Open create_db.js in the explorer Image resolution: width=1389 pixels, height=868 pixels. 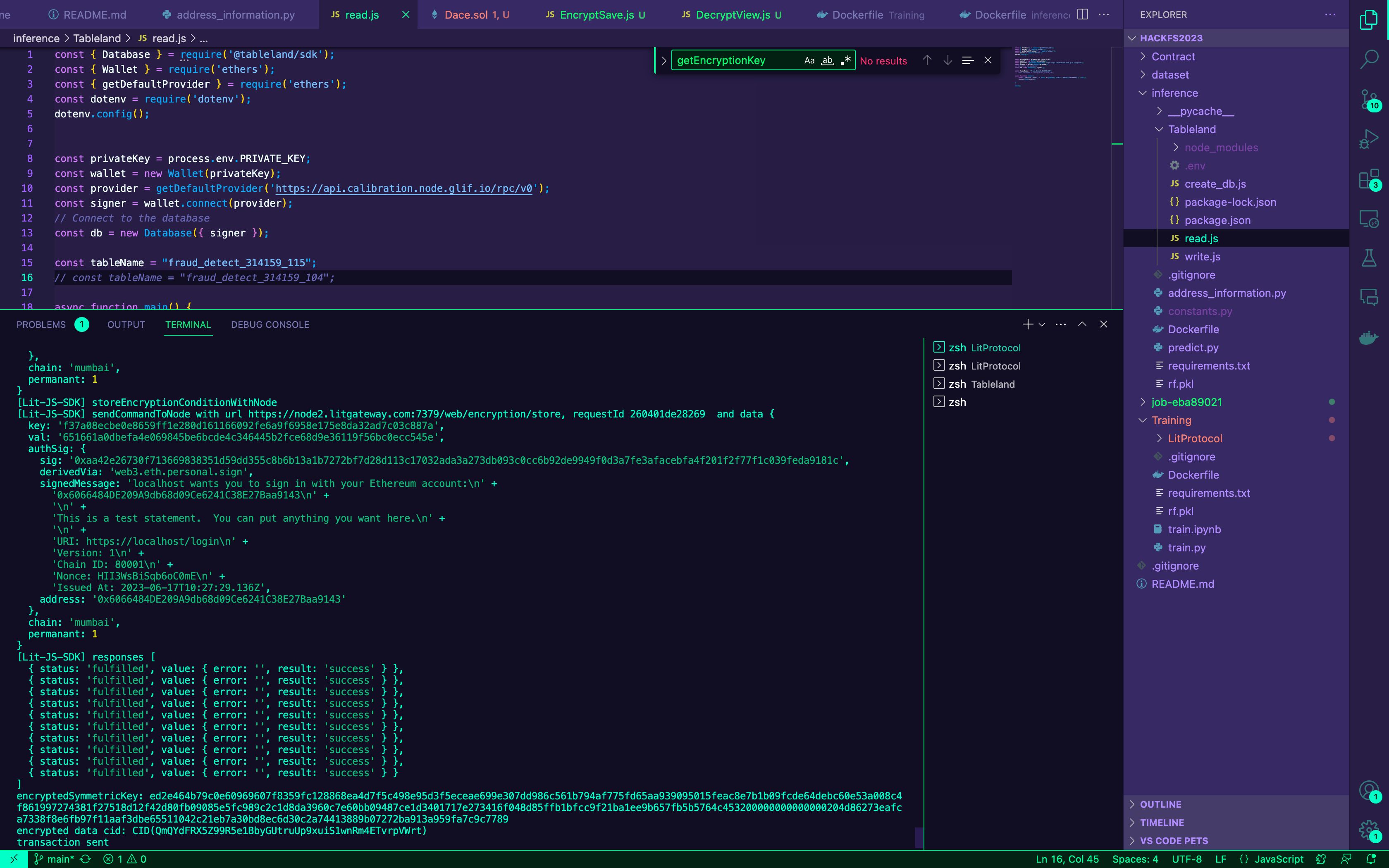1215,184
